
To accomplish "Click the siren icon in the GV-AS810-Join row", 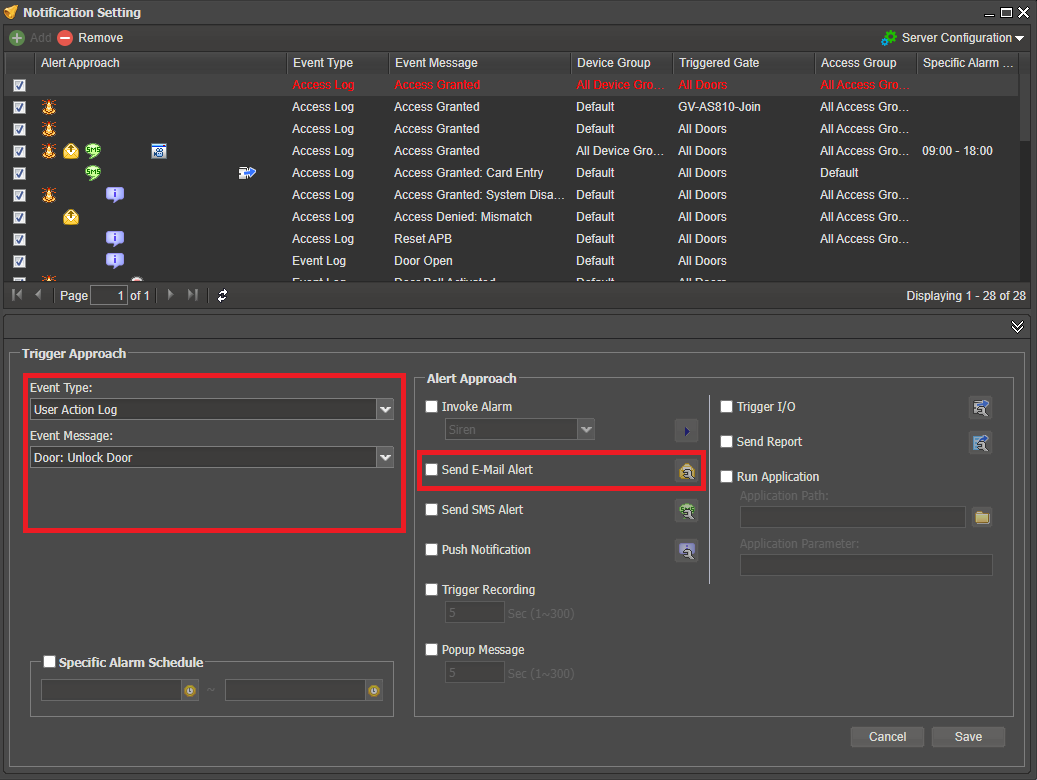I will tap(49, 107).
